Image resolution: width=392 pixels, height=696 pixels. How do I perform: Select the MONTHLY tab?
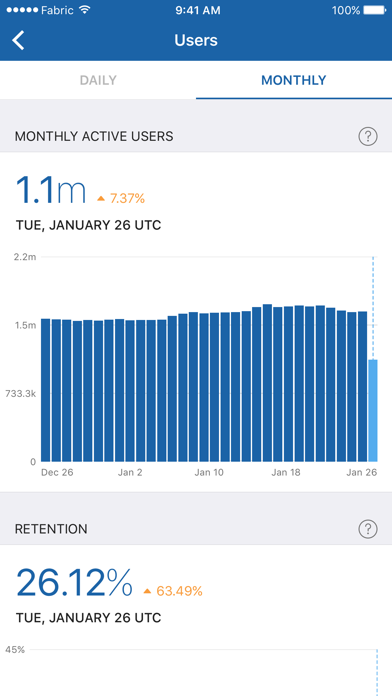pos(294,80)
